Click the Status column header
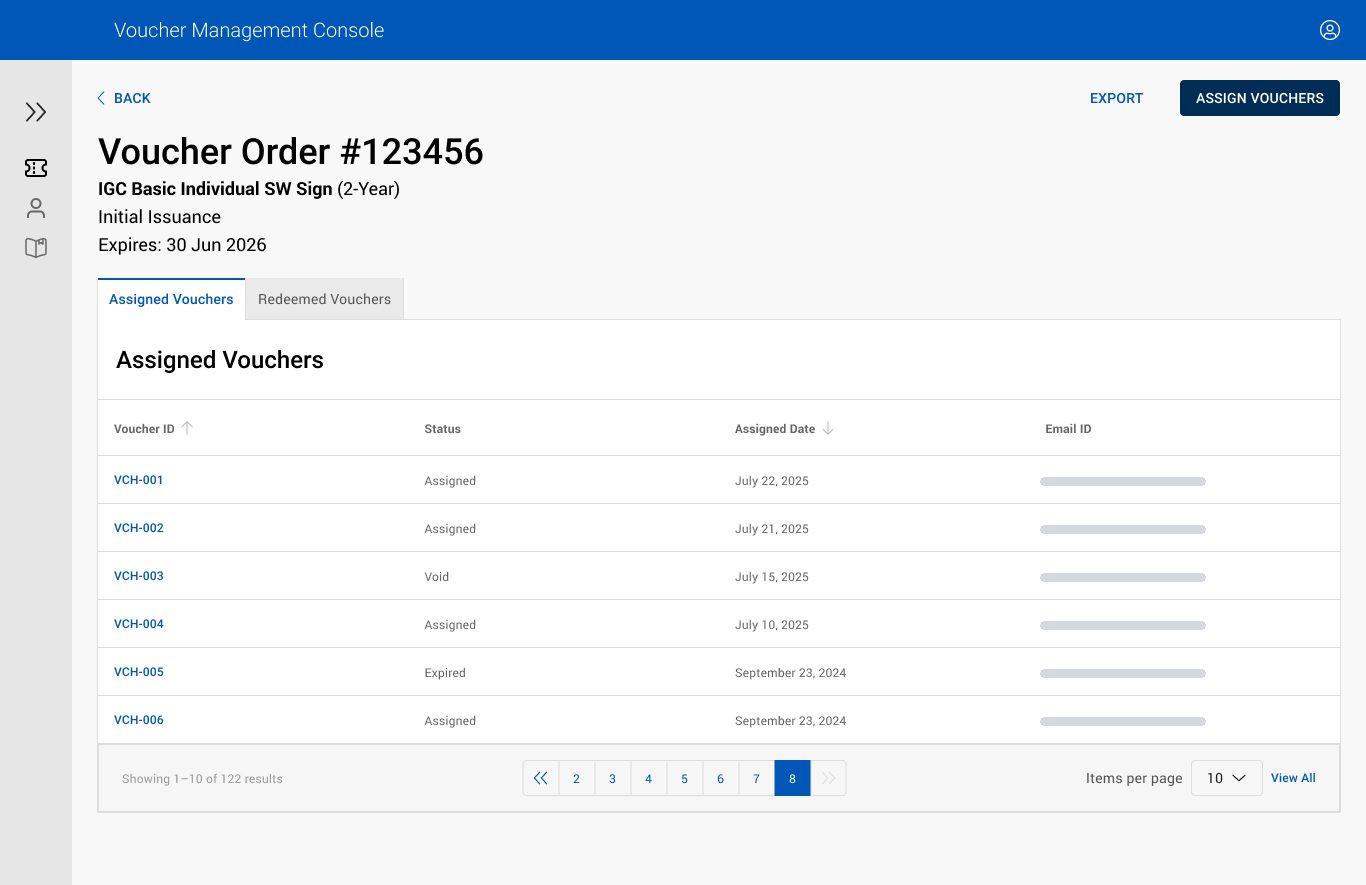This screenshot has height=885, width=1366. tap(442, 429)
